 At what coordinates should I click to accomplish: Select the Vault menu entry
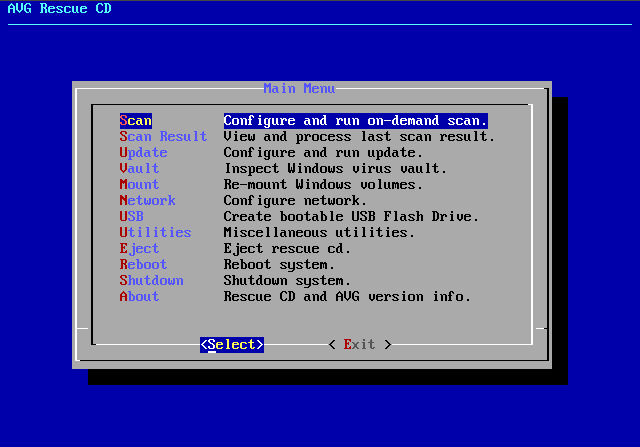139,169
